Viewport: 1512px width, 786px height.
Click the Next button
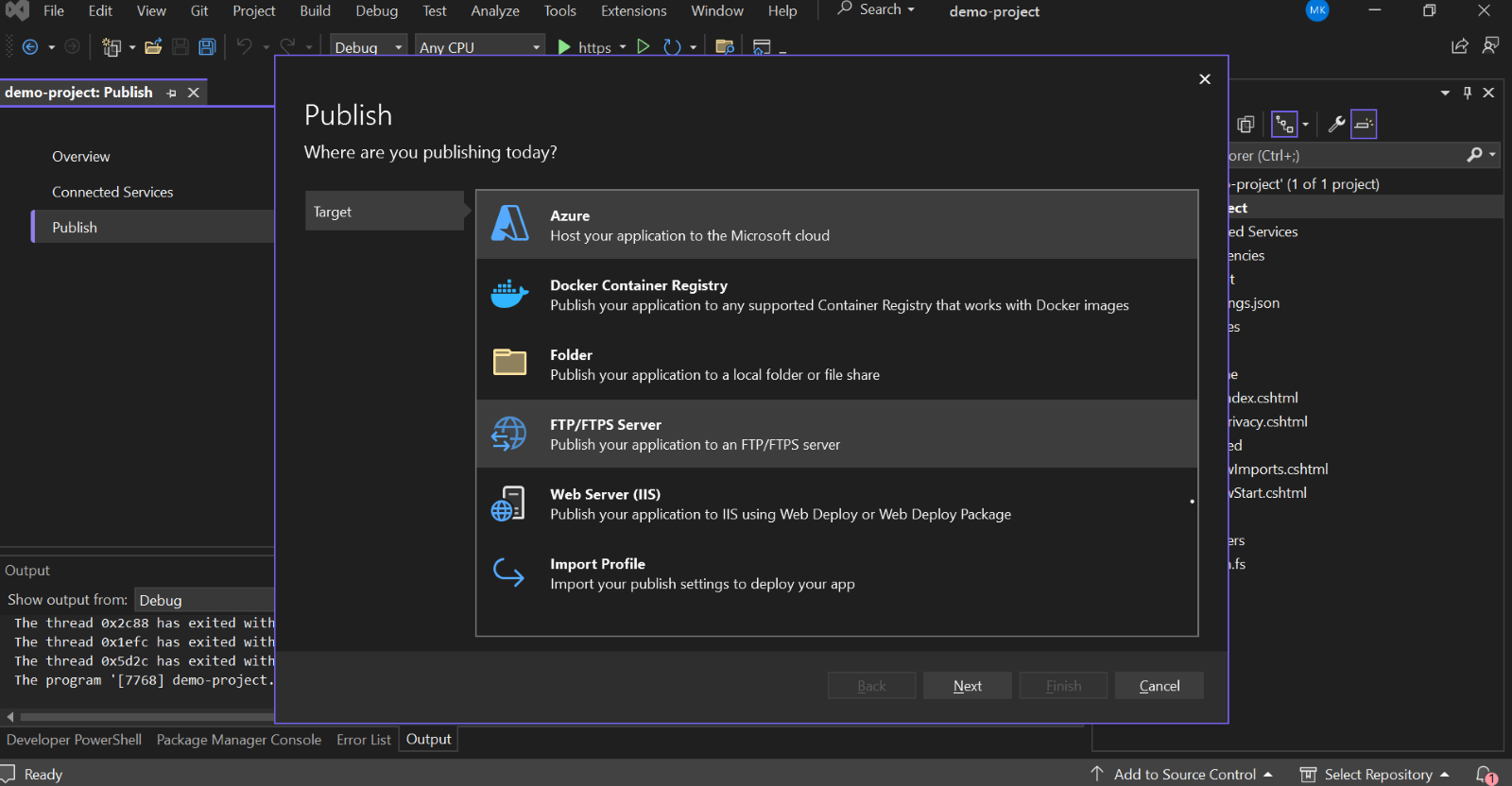pyautogui.click(x=968, y=686)
